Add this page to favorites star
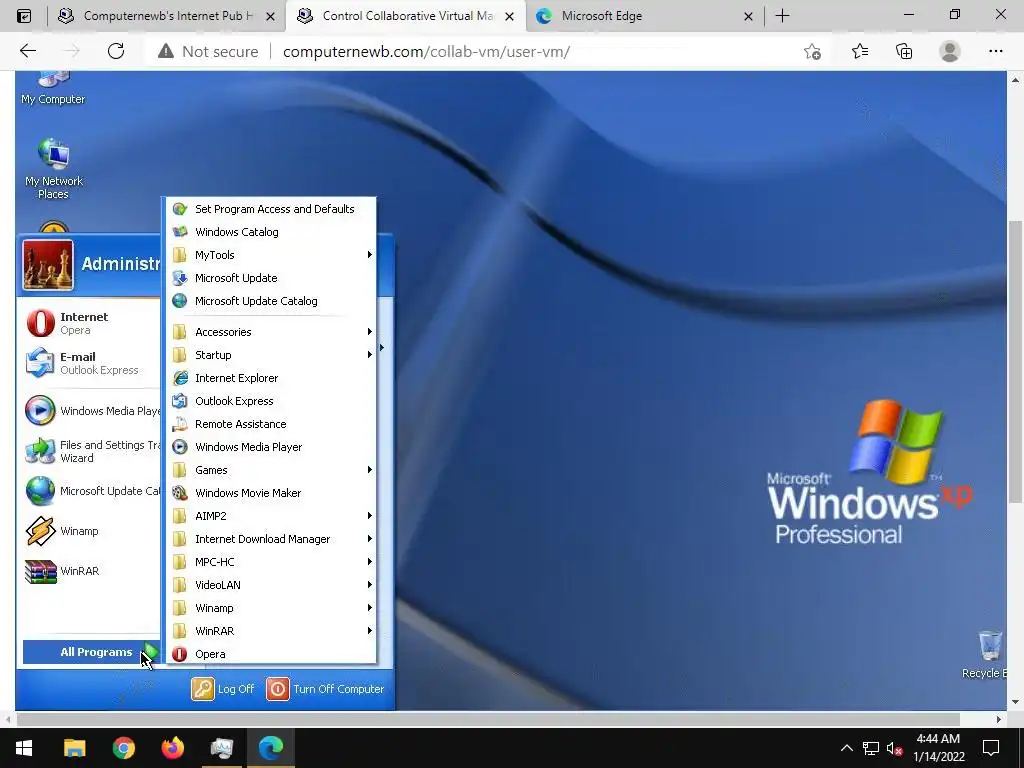1024x768 pixels. click(812, 51)
